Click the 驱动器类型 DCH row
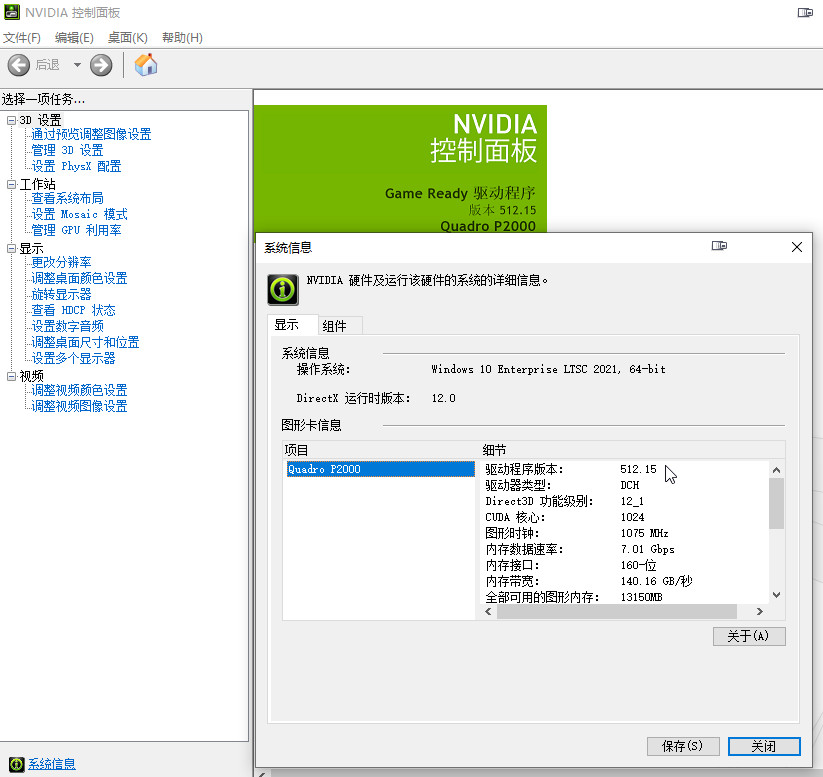The height and width of the screenshot is (777, 823). 625,485
